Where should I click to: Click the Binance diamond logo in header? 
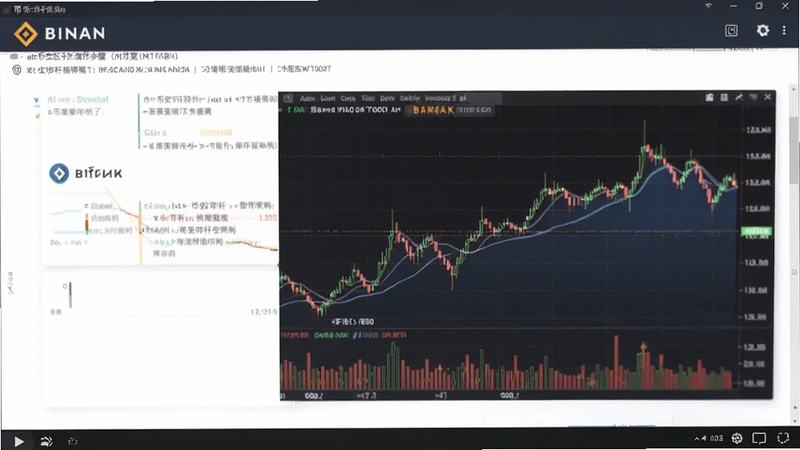click(x=26, y=34)
